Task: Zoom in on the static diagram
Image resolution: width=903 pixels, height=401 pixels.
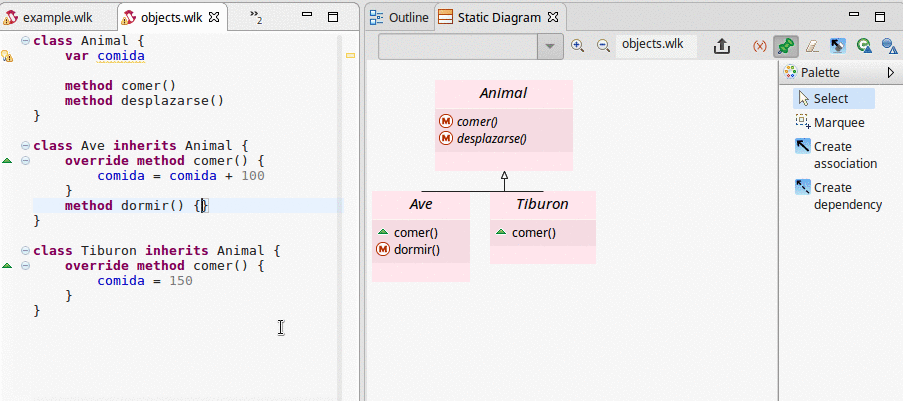Action: pyautogui.click(x=577, y=46)
